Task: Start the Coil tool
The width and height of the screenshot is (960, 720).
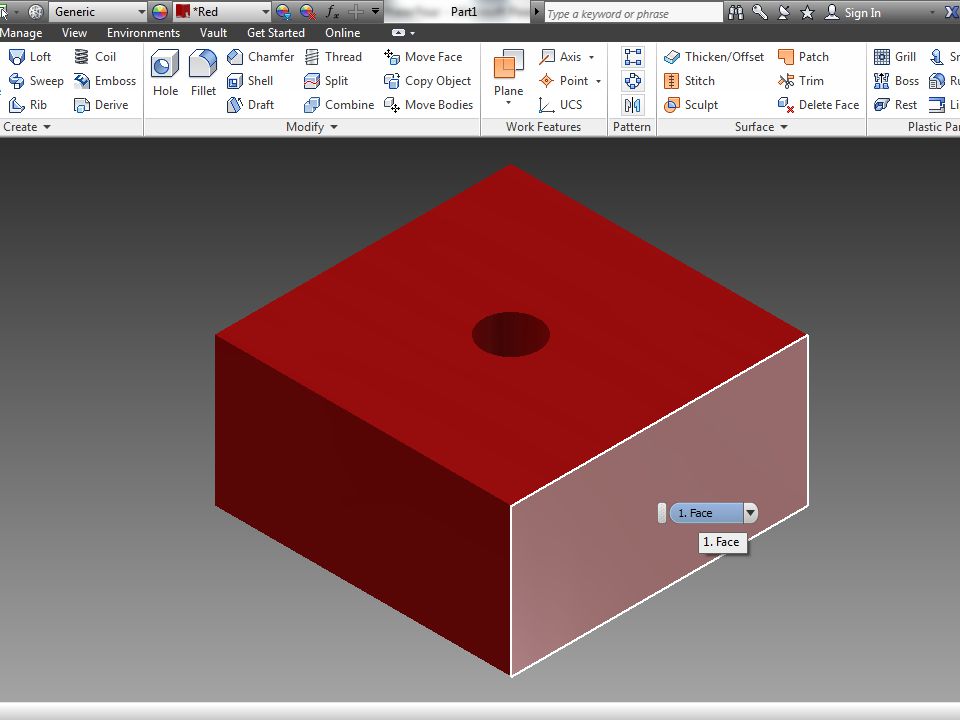Action: [95, 57]
